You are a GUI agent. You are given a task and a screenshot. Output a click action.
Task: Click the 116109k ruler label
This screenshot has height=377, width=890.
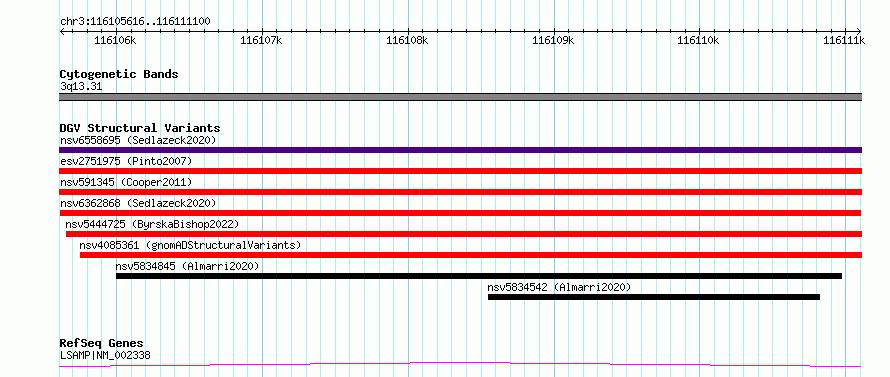[553, 40]
